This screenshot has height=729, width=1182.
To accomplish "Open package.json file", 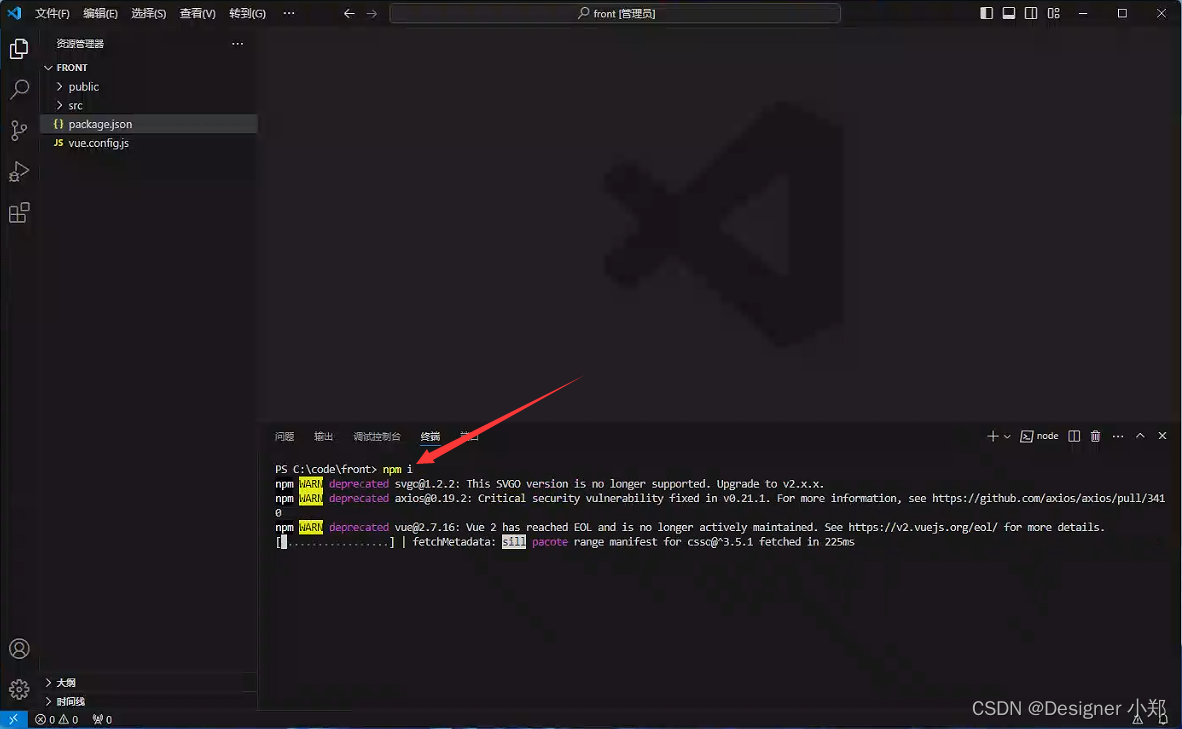I will click(x=149, y=124).
